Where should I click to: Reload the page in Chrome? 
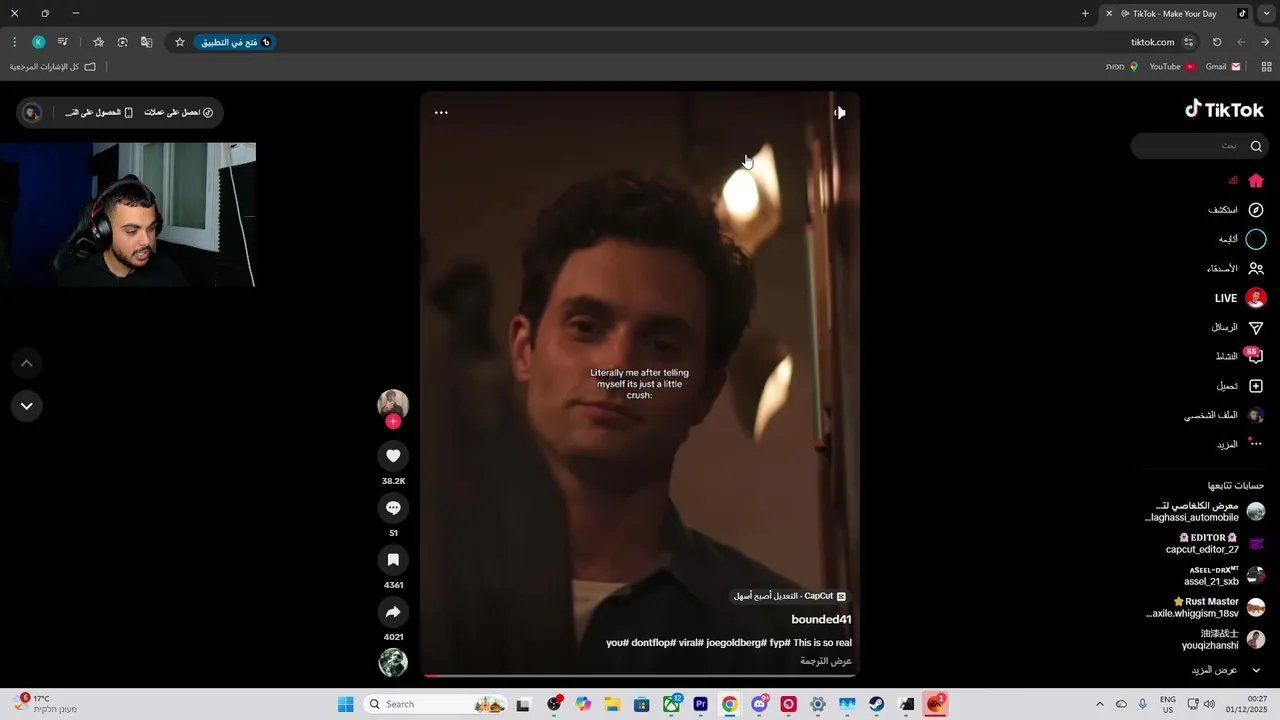pyautogui.click(x=1217, y=42)
